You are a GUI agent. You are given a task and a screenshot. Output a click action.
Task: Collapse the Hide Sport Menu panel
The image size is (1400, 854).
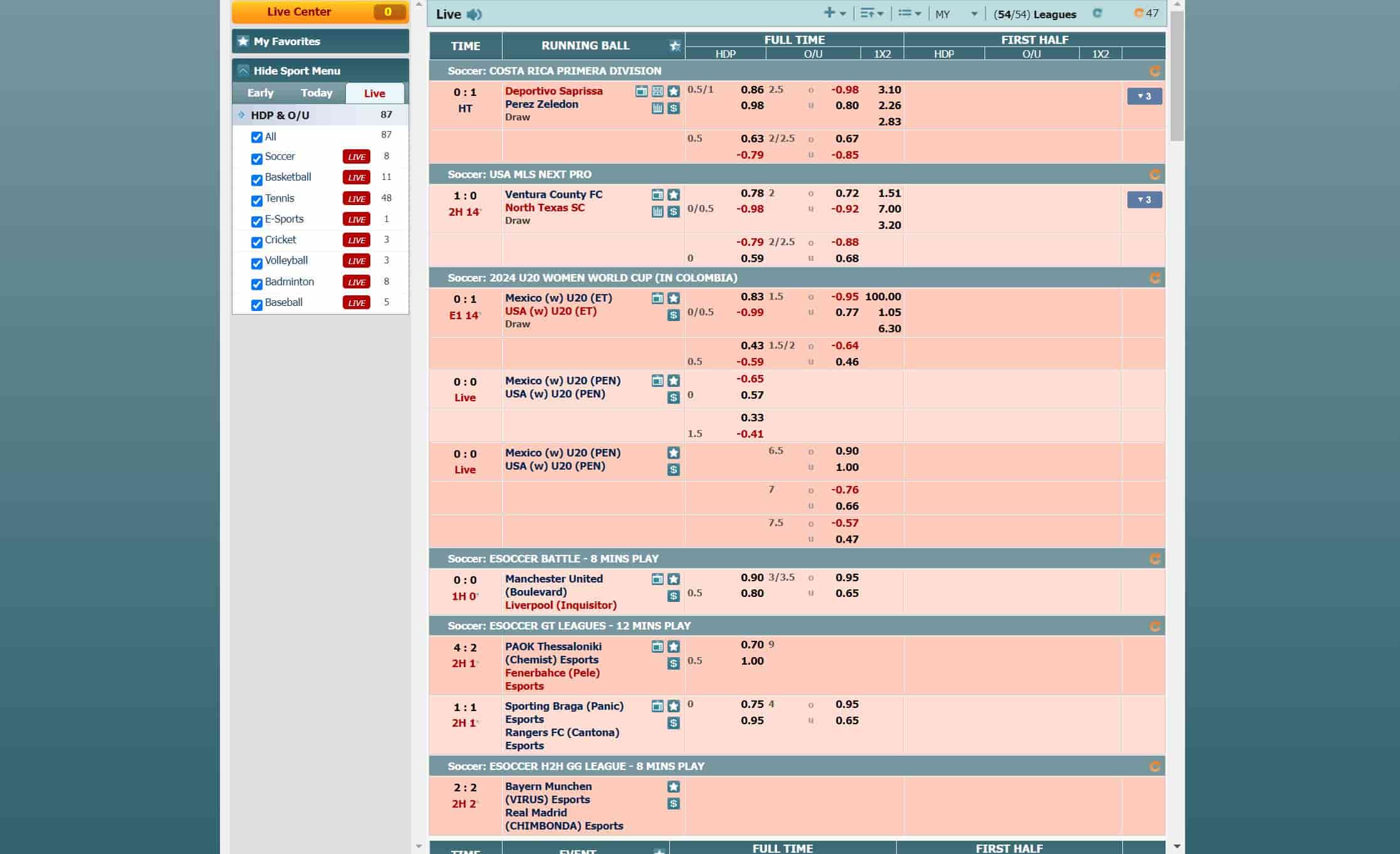320,71
